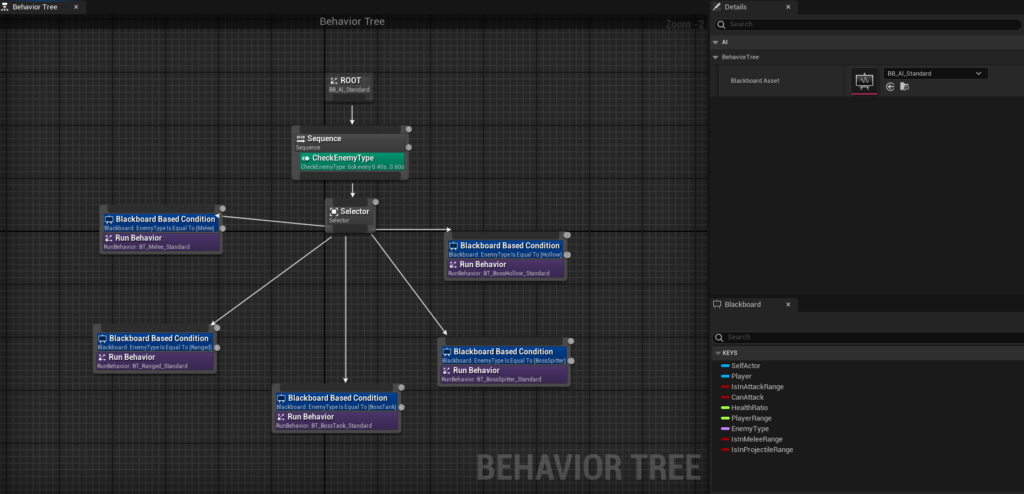Viewport: 1024px width, 494px height.
Task: Select the Blackboard panel tab
Action: point(741,304)
